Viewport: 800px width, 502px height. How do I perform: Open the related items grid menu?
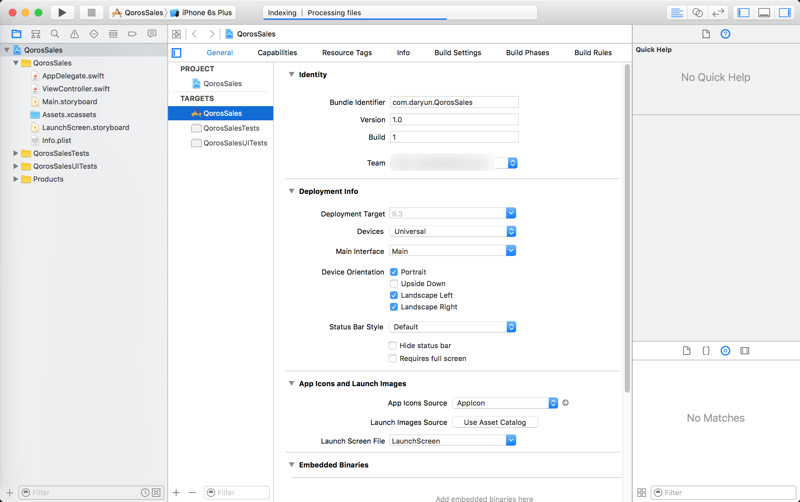pyautogui.click(x=177, y=34)
